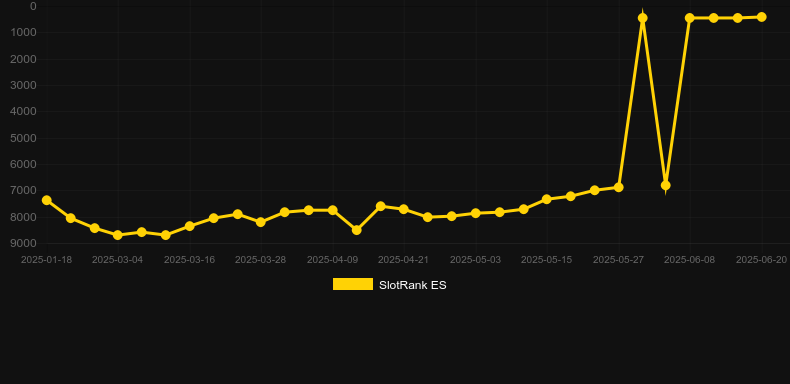Click the 2025-04-21 date label
The image size is (790, 384).
click(x=404, y=260)
